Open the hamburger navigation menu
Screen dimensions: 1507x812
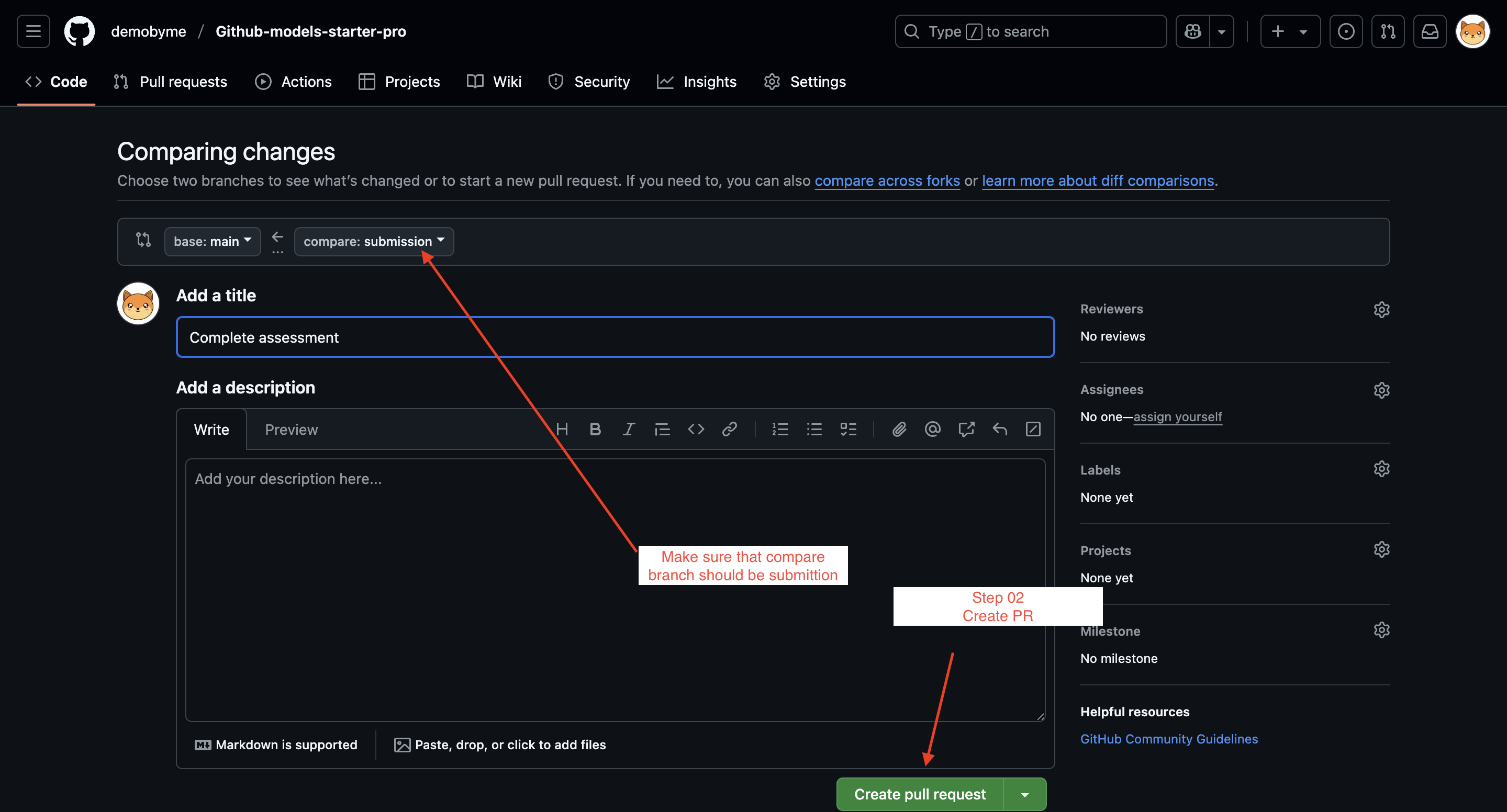click(34, 31)
